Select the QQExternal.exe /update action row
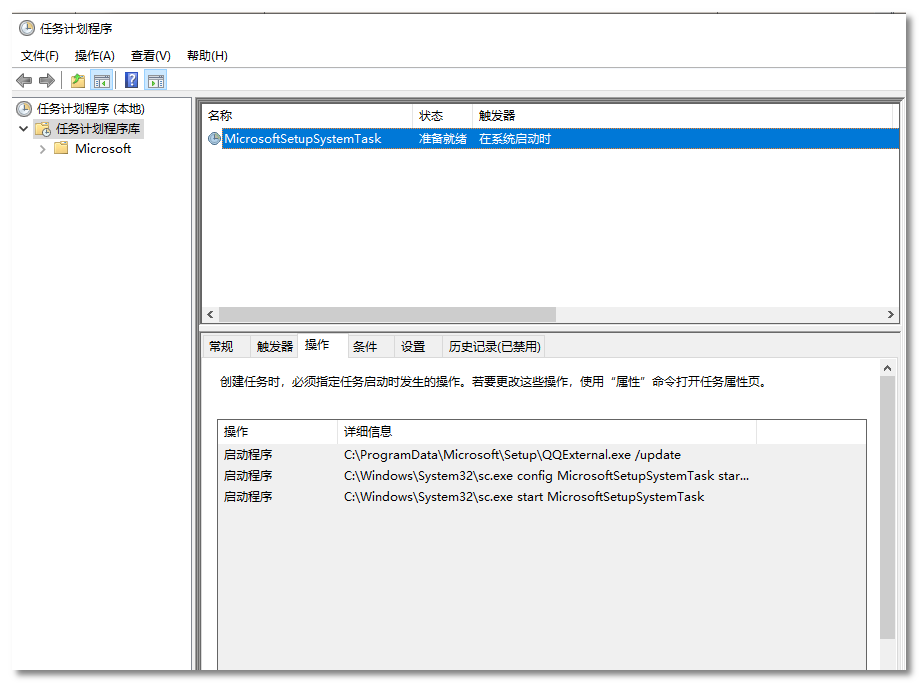 click(x=512, y=455)
